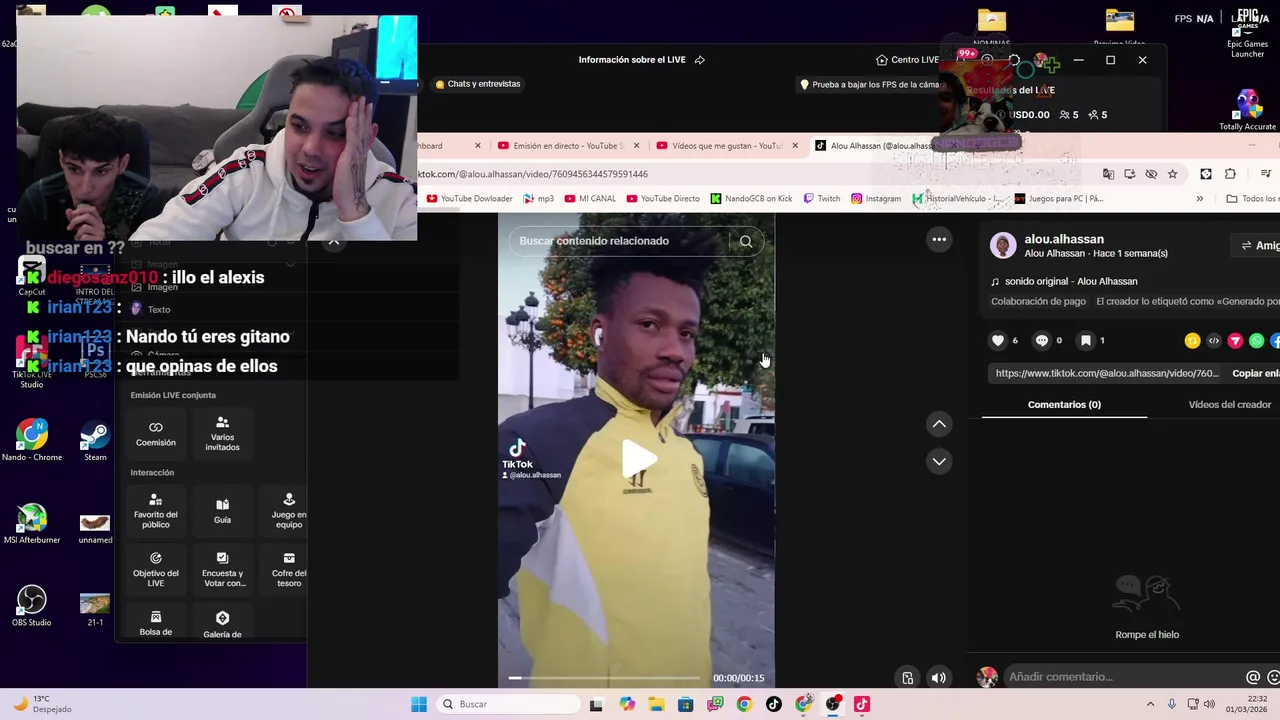Click the Colaboración de pago label
The width and height of the screenshot is (1280, 720).
[x=1038, y=301]
